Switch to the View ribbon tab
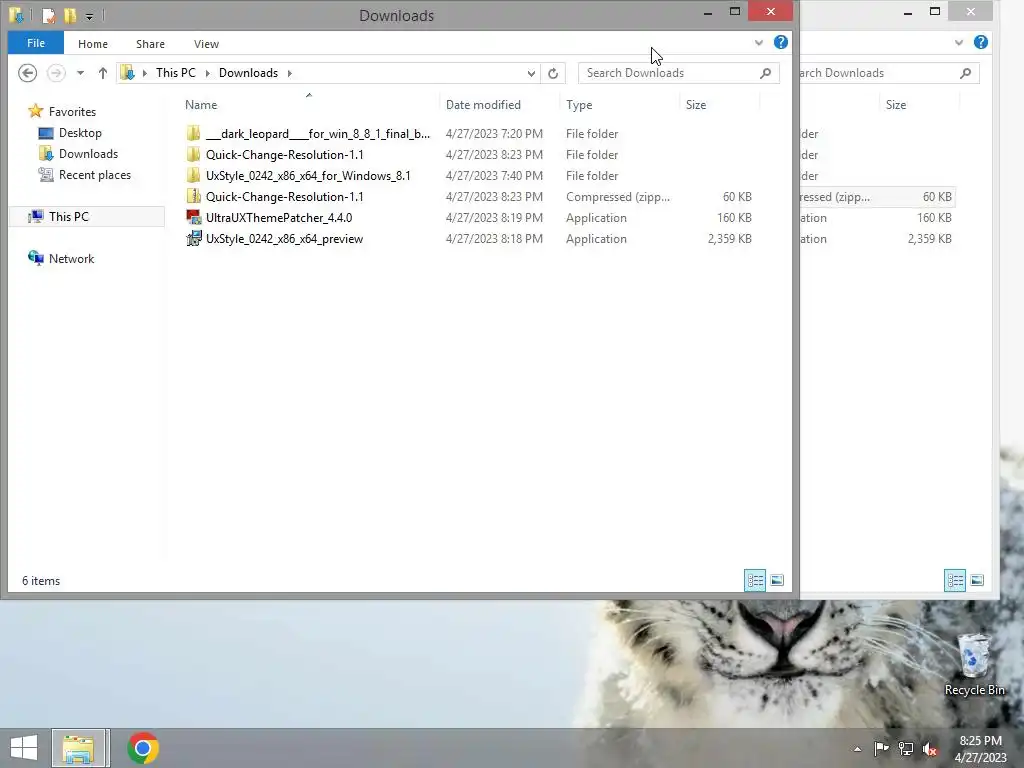 (206, 44)
